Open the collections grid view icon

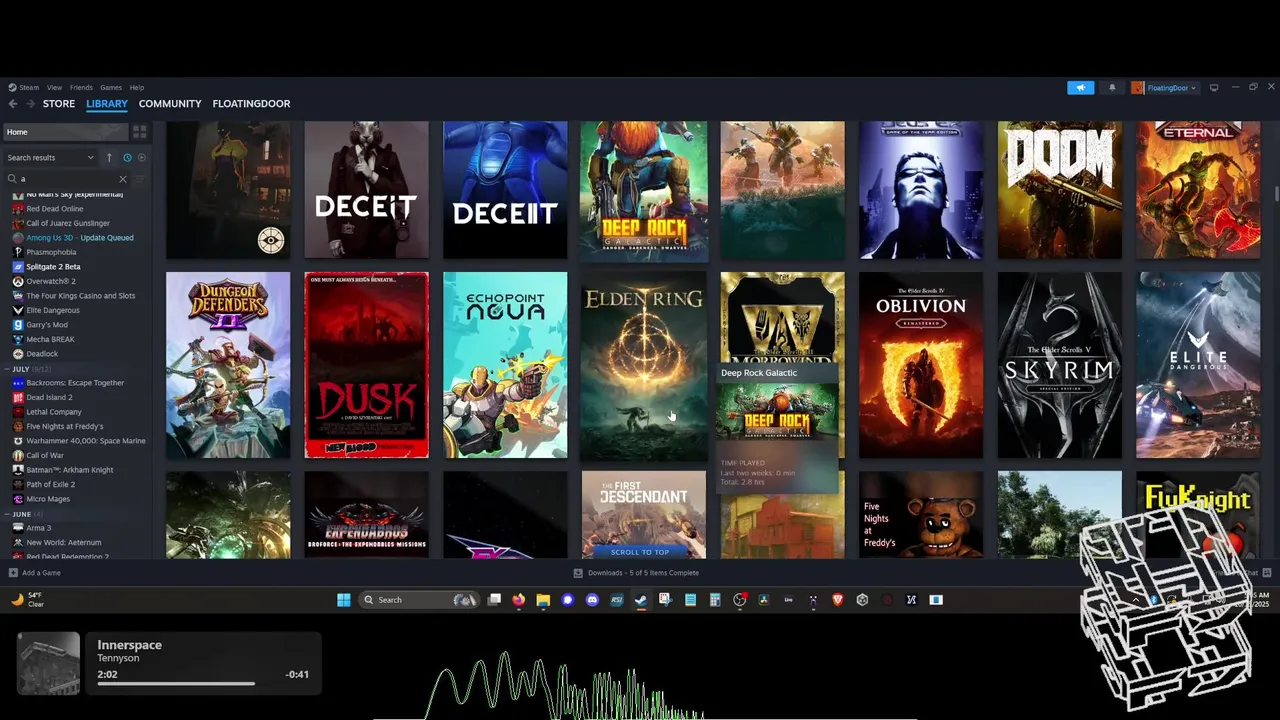[x=140, y=131]
